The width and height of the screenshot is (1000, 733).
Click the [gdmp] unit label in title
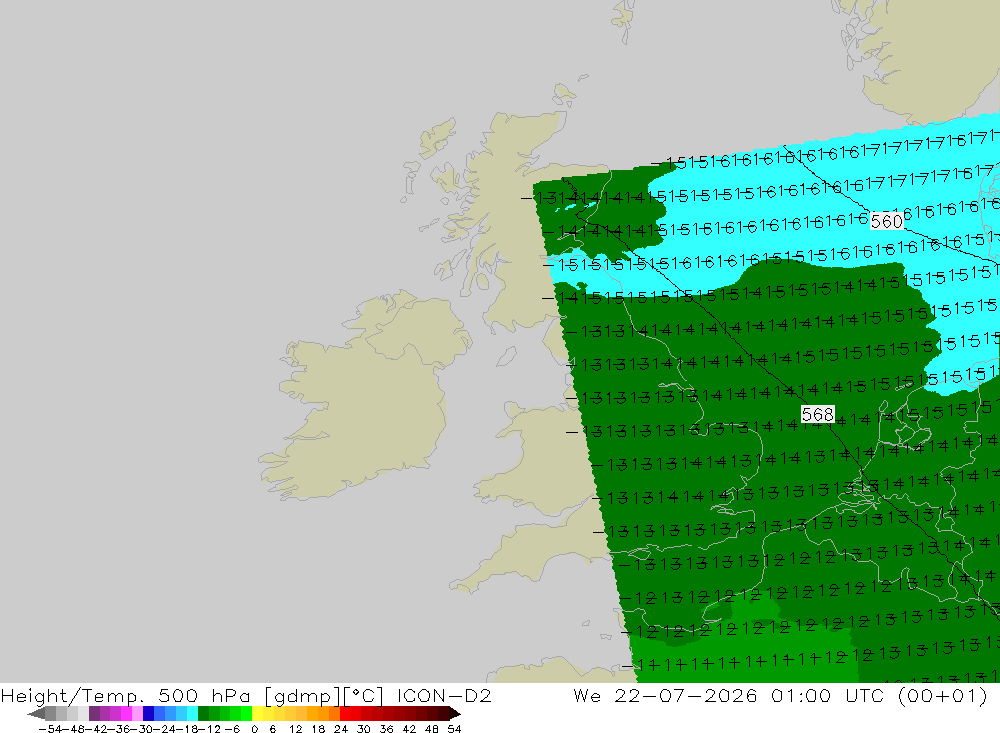(302, 695)
